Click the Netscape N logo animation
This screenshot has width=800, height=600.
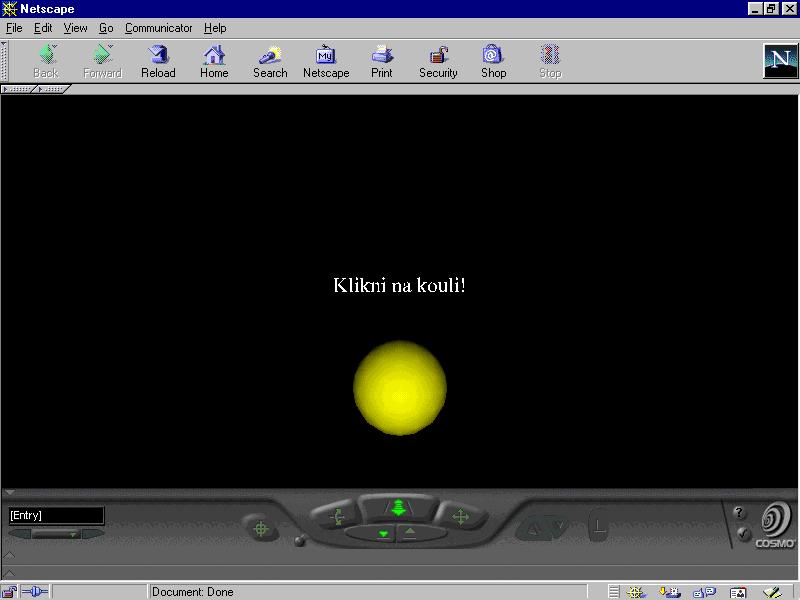click(780, 61)
